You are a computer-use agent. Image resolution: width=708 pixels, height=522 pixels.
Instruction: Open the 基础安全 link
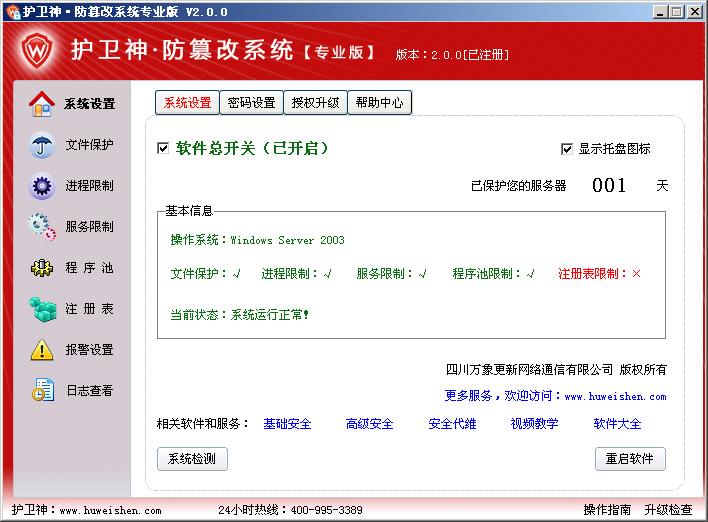[x=287, y=424]
